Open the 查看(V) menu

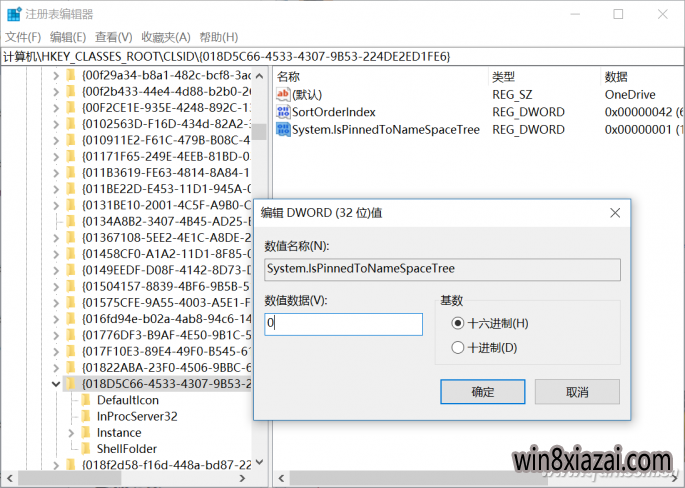point(114,37)
